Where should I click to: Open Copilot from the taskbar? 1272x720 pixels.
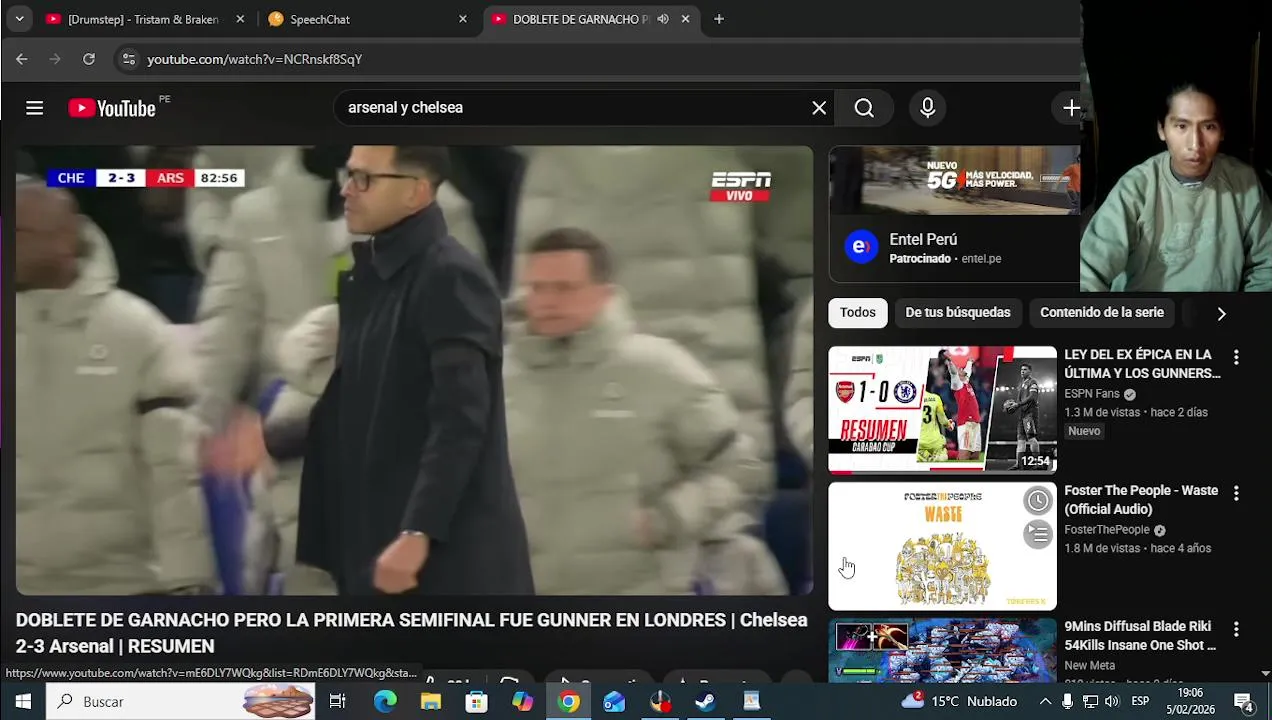pos(523,702)
